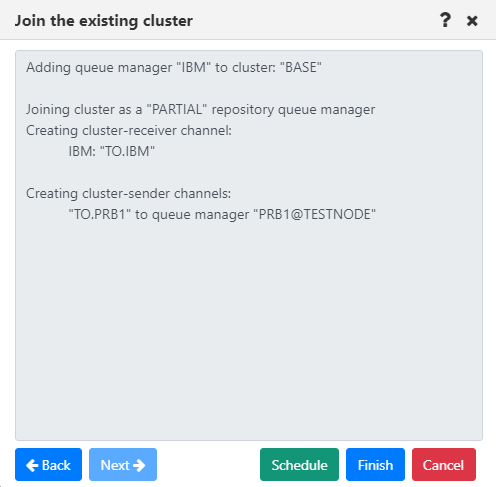Screen dimensions: 496x487
Task: Open help via the question mark icon
Action: (x=445, y=20)
